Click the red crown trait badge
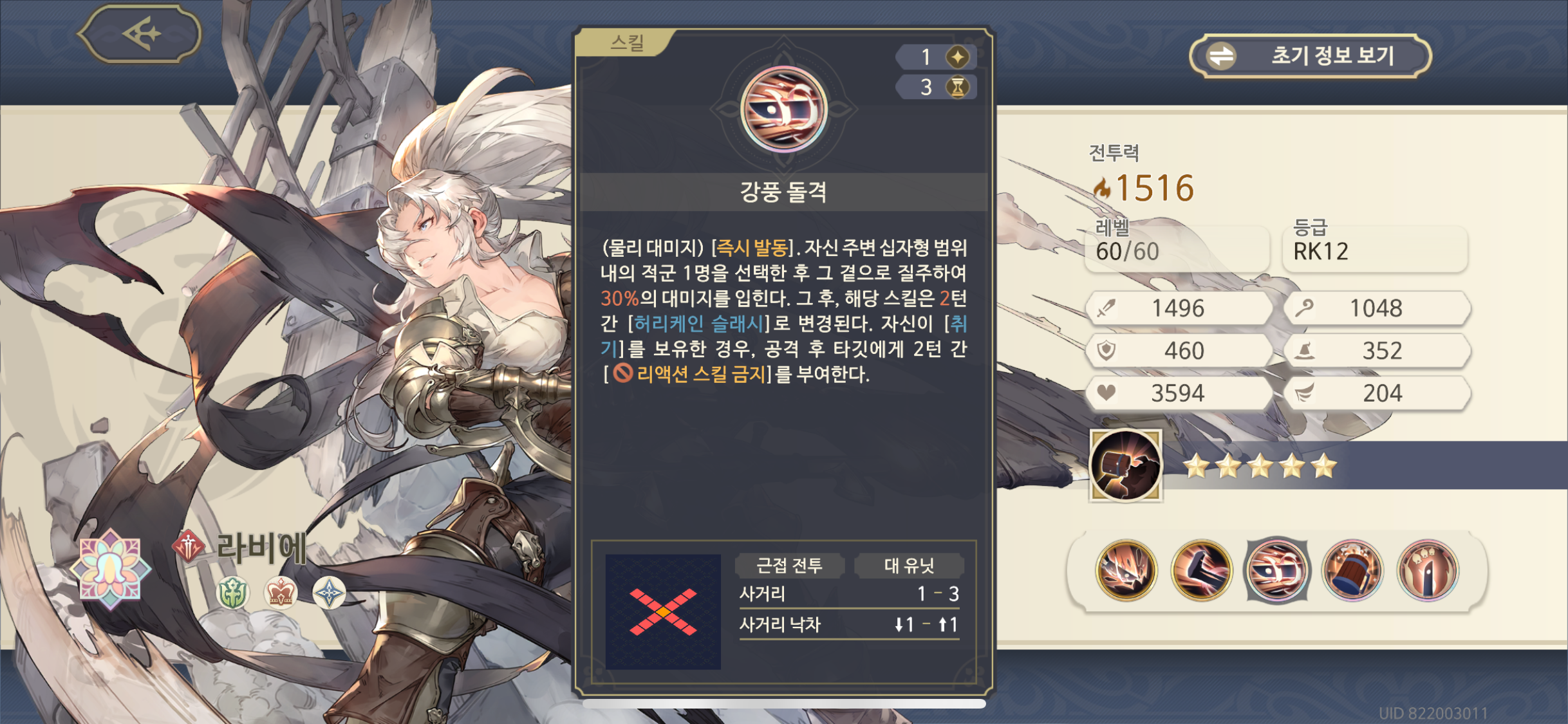The width and height of the screenshot is (1568, 724). (x=281, y=593)
